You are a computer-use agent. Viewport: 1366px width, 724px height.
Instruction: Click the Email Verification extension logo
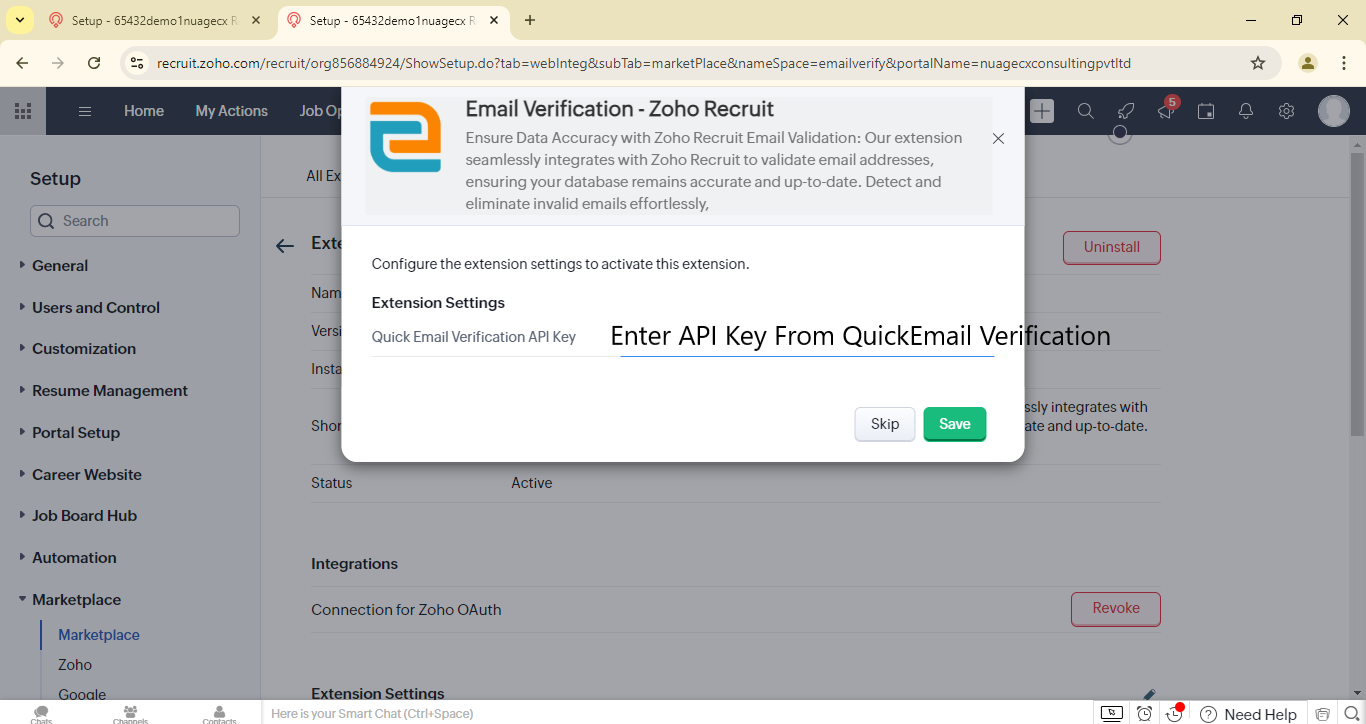coord(405,137)
